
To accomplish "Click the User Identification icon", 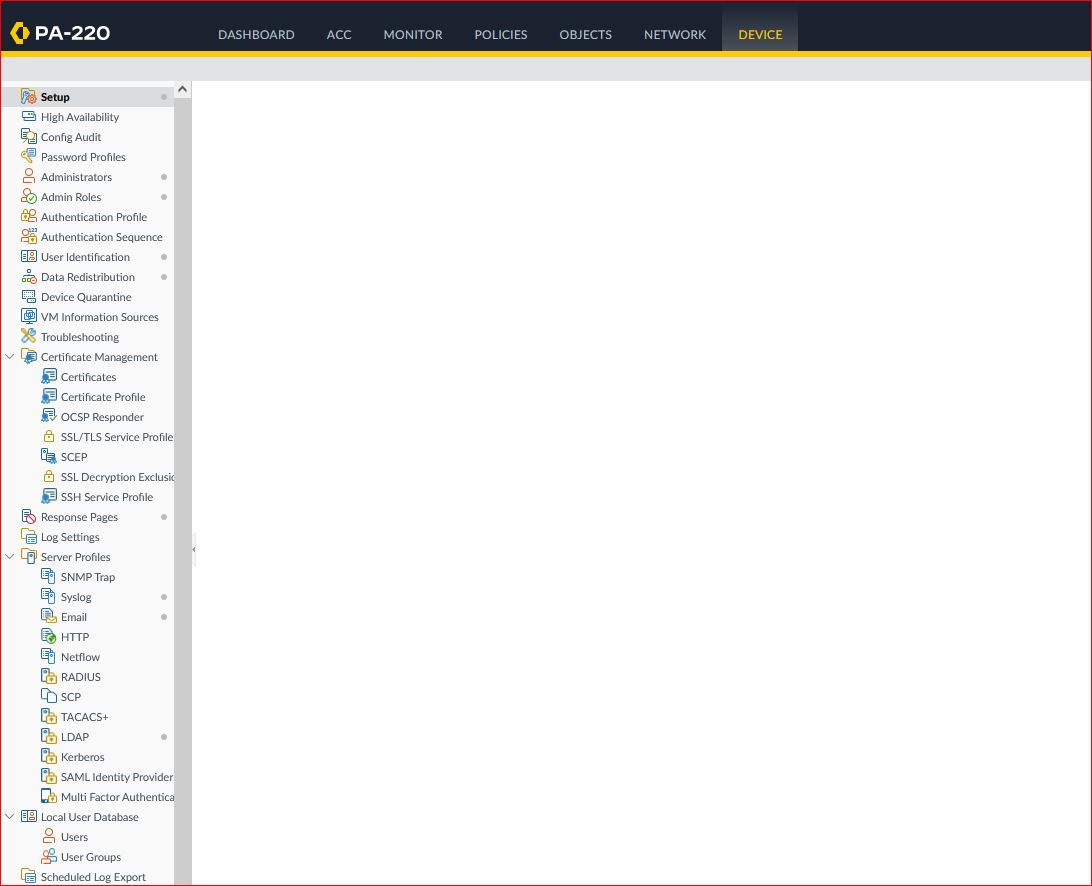I will click(x=29, y=256).
